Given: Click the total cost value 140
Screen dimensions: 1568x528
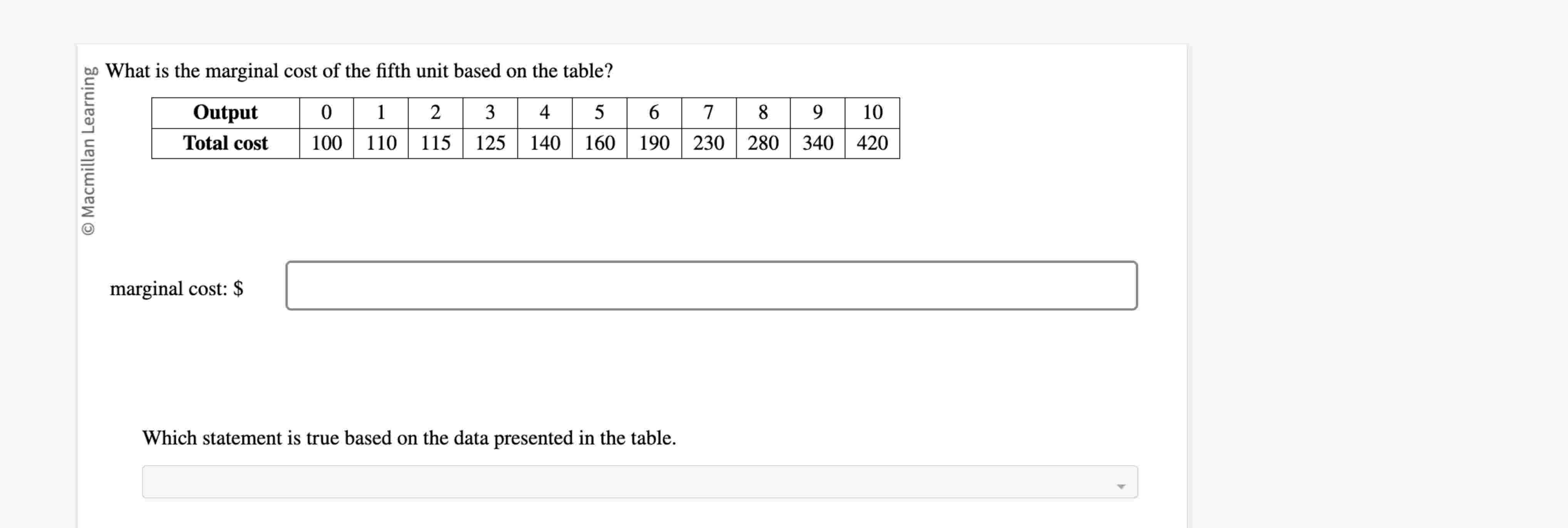Looking at the screenshot, I should [545, 143].
